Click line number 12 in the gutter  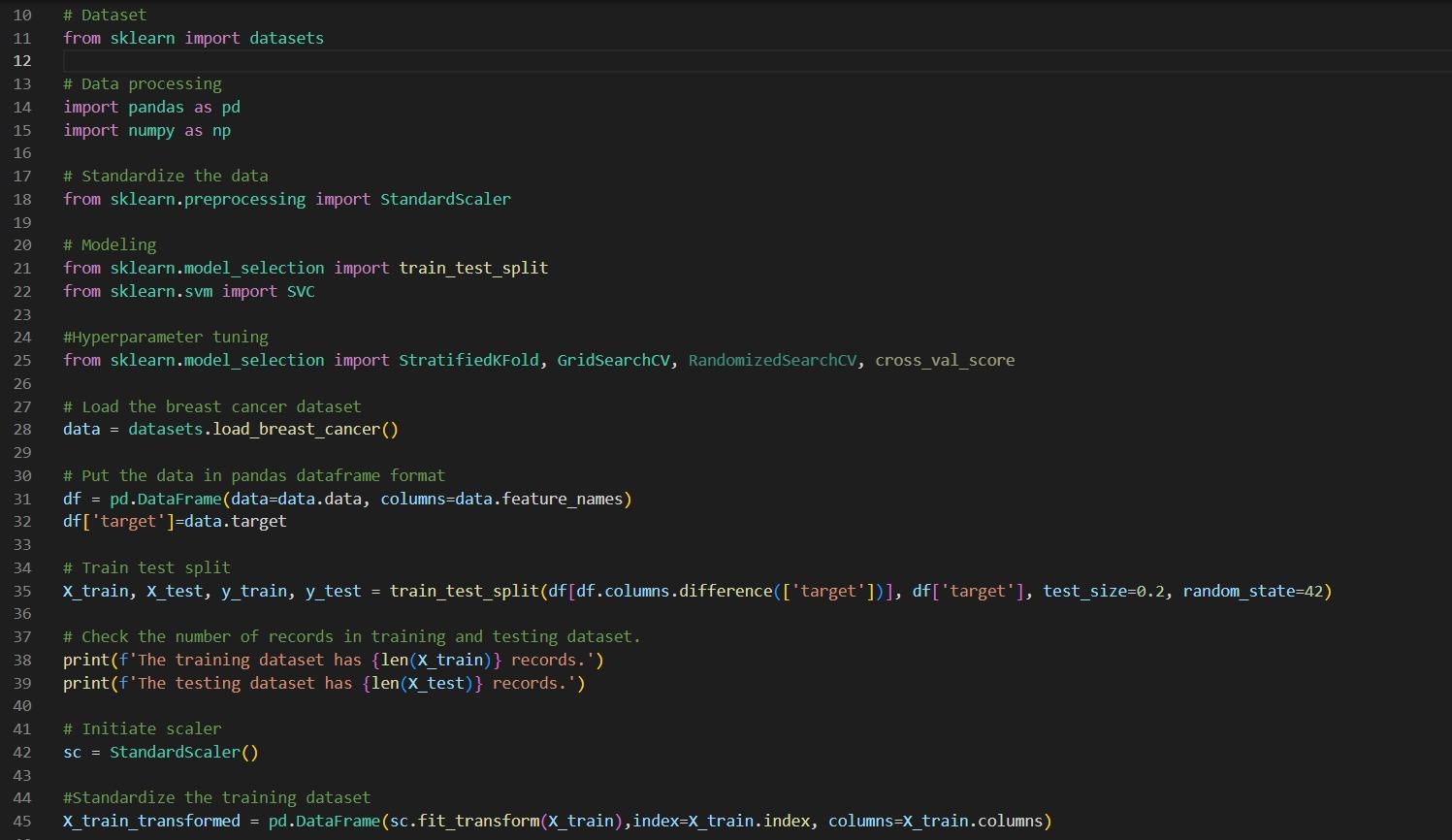point(21,60)
